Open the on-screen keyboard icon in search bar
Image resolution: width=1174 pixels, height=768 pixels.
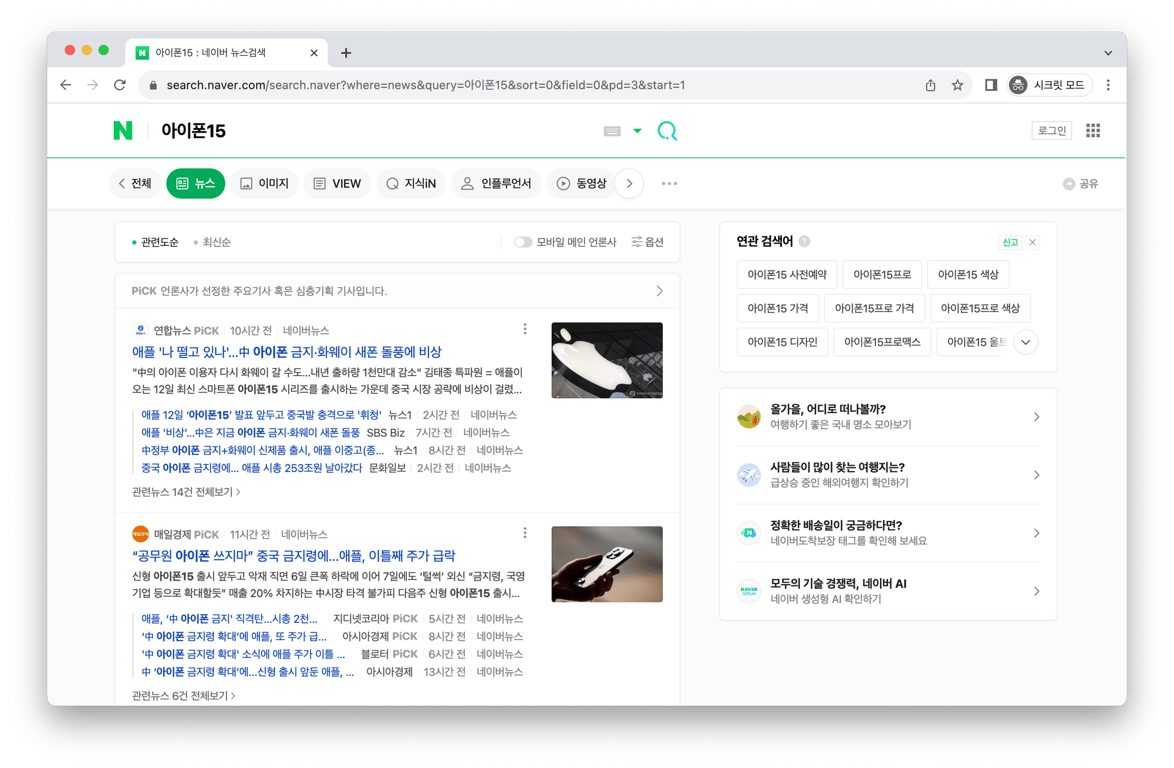(612, 131)
